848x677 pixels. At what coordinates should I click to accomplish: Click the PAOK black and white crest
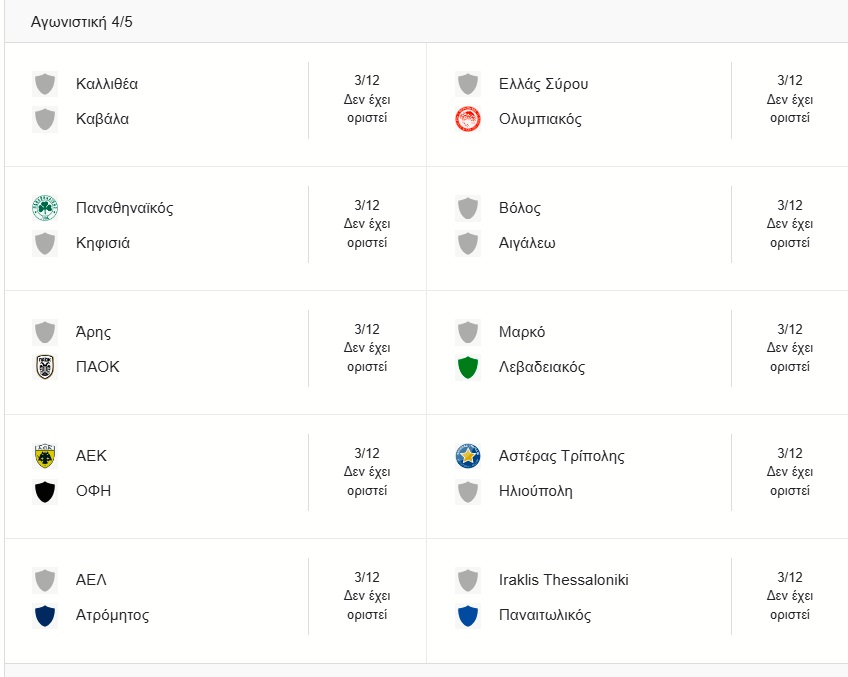(x=44, y=367)
